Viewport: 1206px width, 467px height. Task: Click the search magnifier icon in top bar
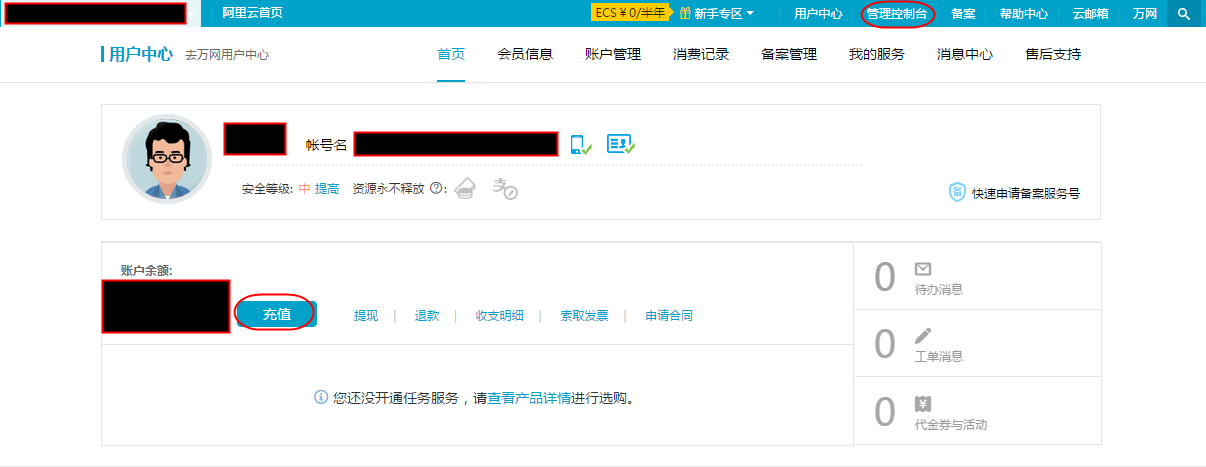(x=1184, y=14)
